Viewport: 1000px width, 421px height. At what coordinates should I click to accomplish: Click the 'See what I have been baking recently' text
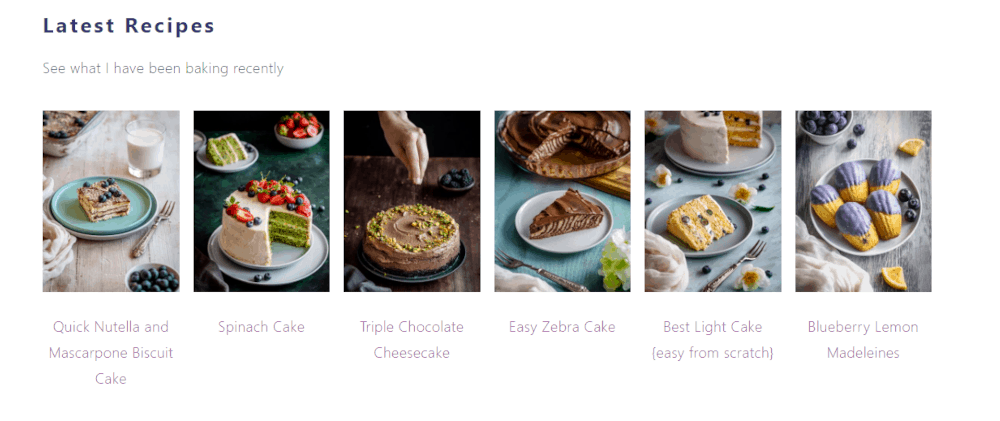tap(163, 68)
